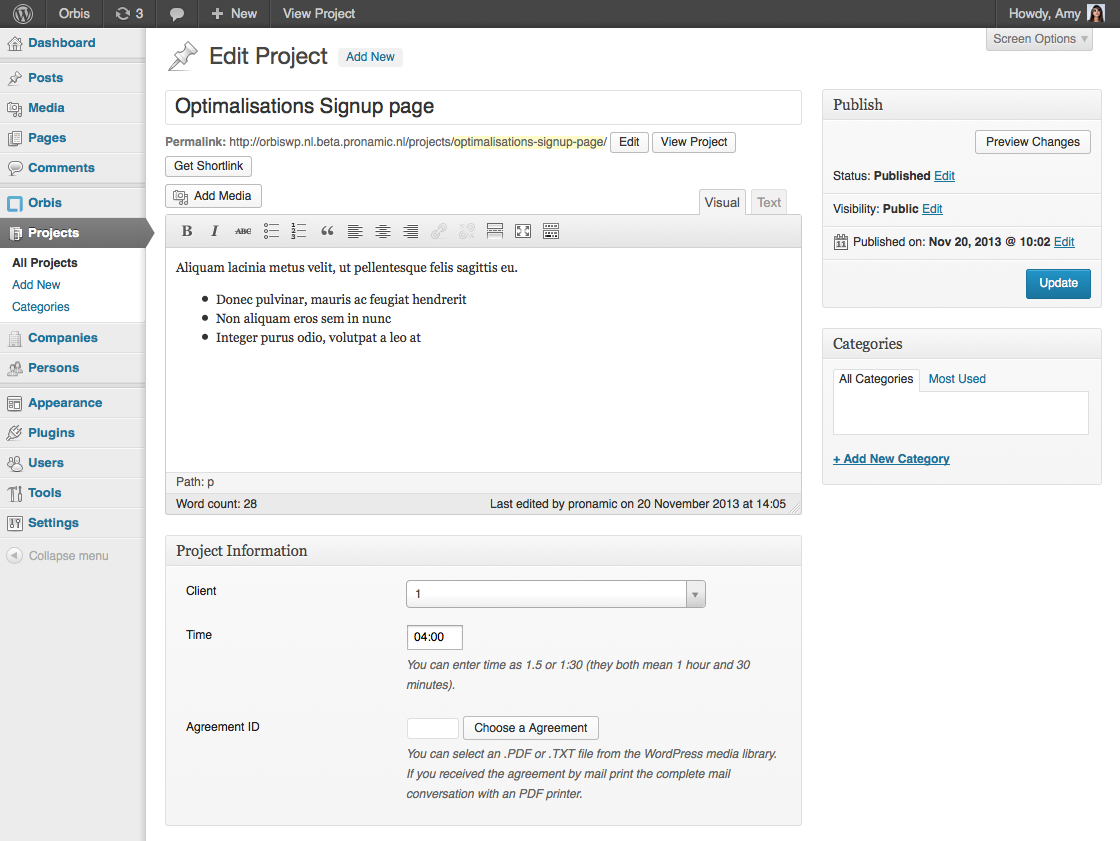Open the Client dropdown list

556,594
